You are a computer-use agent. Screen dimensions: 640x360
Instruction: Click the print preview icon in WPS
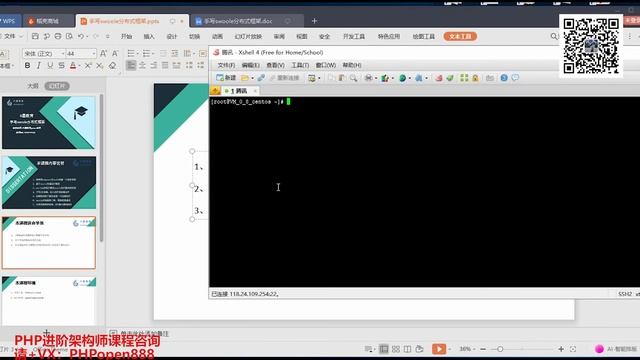[69, 36]
